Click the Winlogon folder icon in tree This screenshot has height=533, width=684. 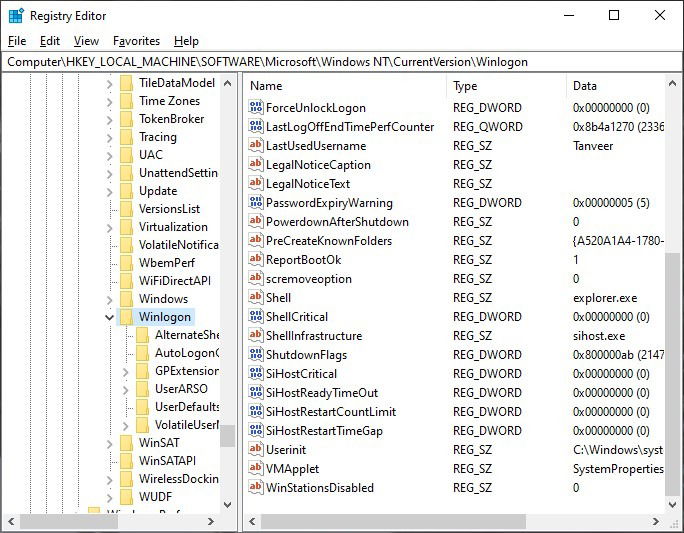(x=127, y=317)
